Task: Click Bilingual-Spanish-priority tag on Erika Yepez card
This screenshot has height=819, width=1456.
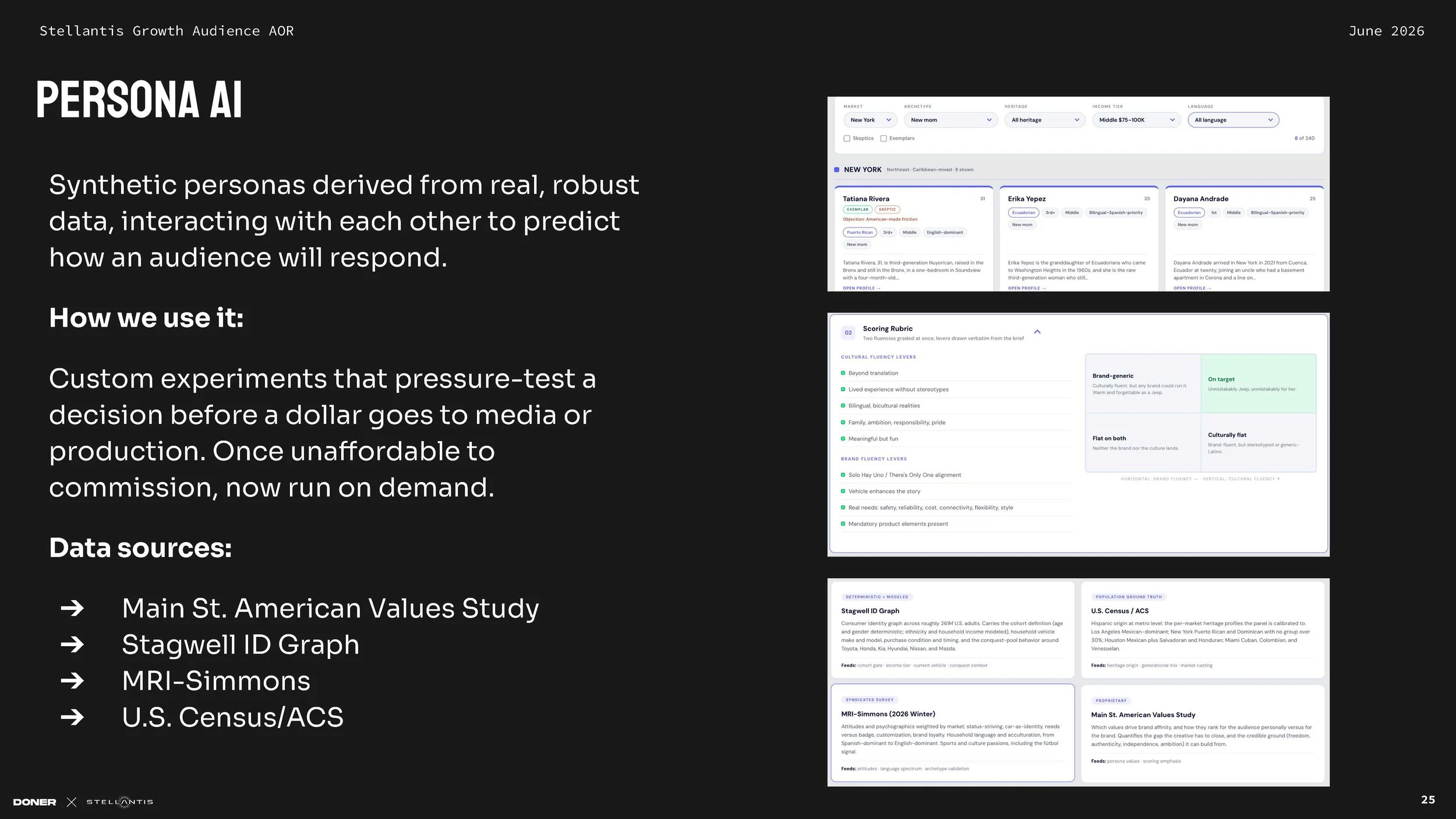Action: pos(1116,212)
